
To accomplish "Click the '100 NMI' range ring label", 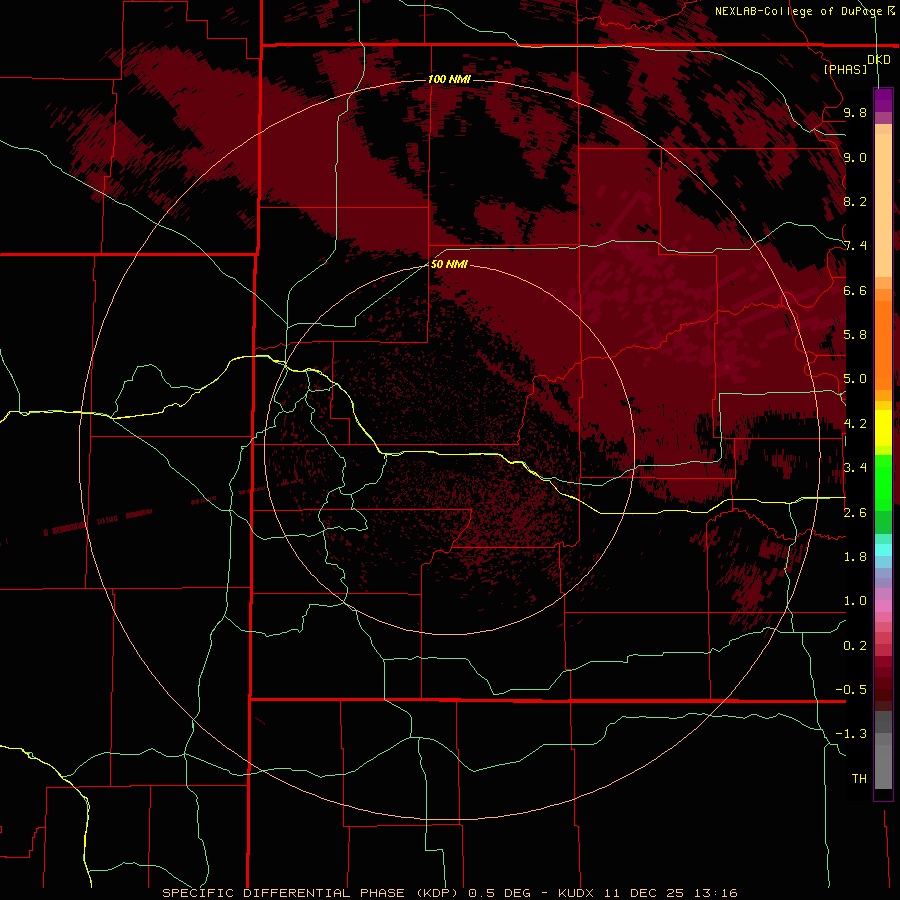I will click(x=449, y=79).
